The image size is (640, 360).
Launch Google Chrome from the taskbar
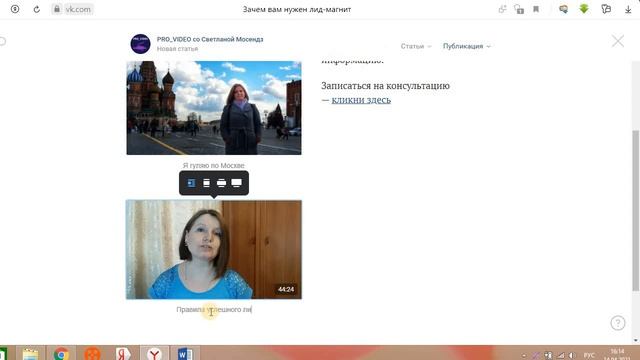coord(61,354)
